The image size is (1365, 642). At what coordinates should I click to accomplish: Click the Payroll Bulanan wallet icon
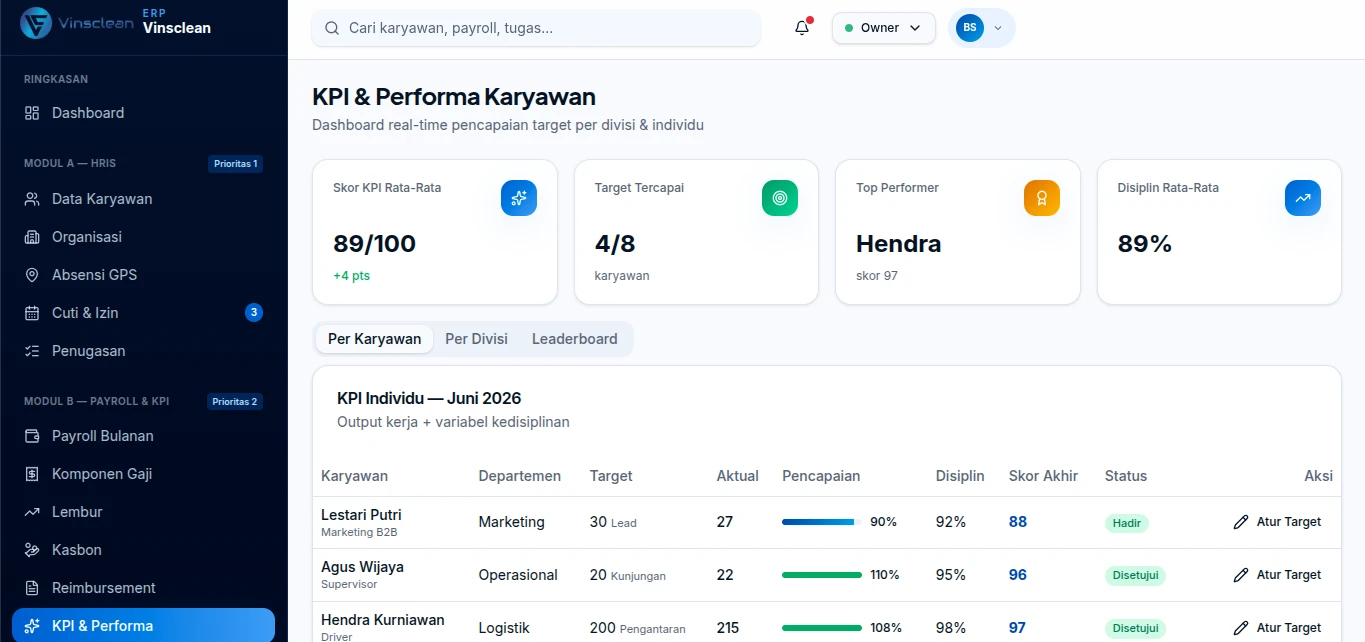[32, 436]
